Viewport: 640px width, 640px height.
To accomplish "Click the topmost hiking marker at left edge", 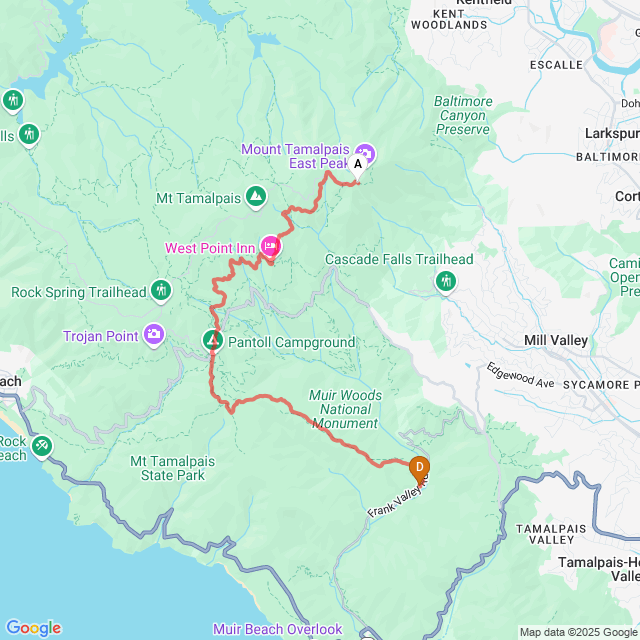I will point(13,100).
